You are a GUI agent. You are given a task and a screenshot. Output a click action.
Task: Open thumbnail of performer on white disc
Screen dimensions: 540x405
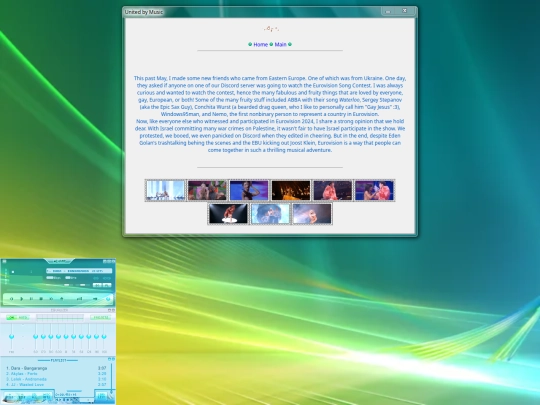tap(228, 214)
